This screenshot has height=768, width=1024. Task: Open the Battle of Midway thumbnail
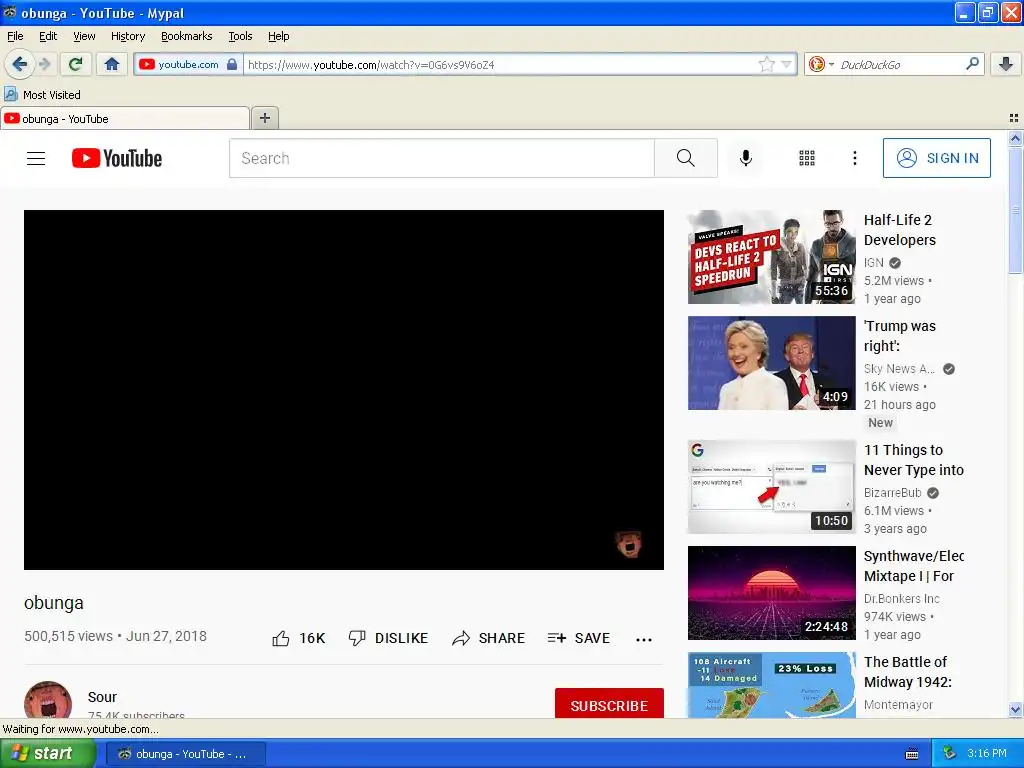(x=771, y=685)
